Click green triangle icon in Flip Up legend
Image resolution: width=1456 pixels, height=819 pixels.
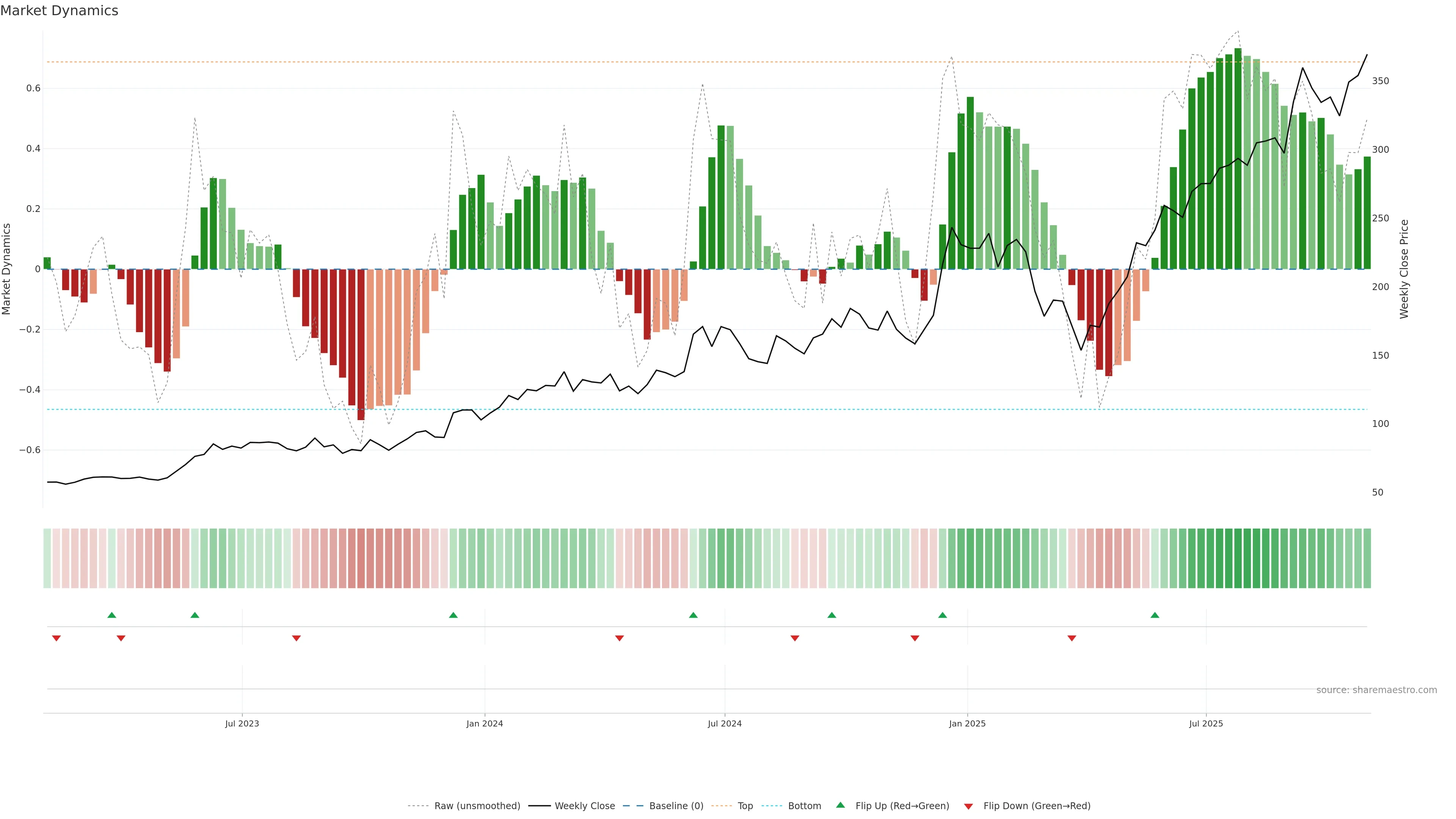coord(841,805)
